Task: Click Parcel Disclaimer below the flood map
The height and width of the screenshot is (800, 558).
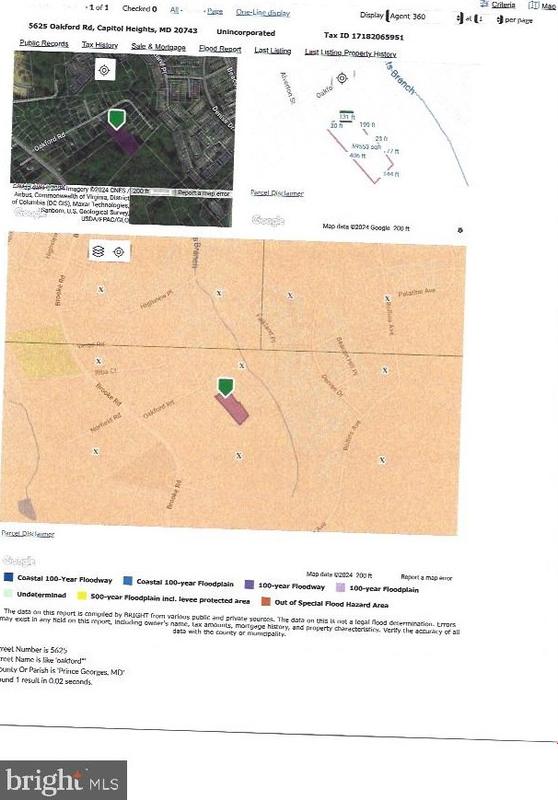Action: tap(28, 534)
